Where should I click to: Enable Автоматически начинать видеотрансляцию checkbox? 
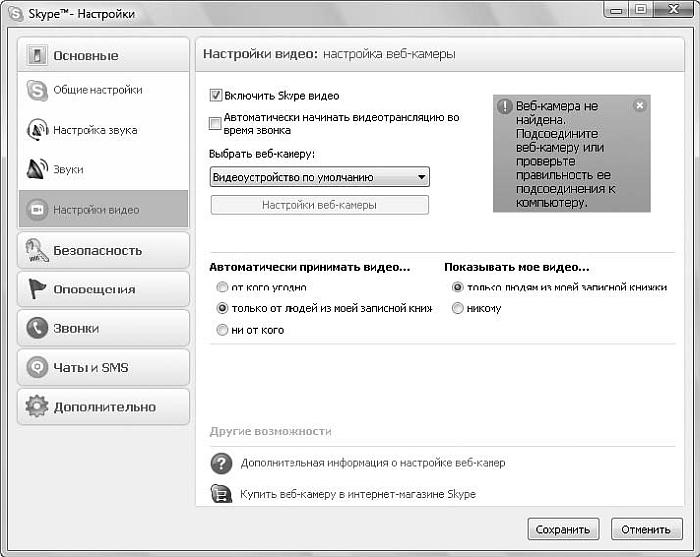click(215, 124)
